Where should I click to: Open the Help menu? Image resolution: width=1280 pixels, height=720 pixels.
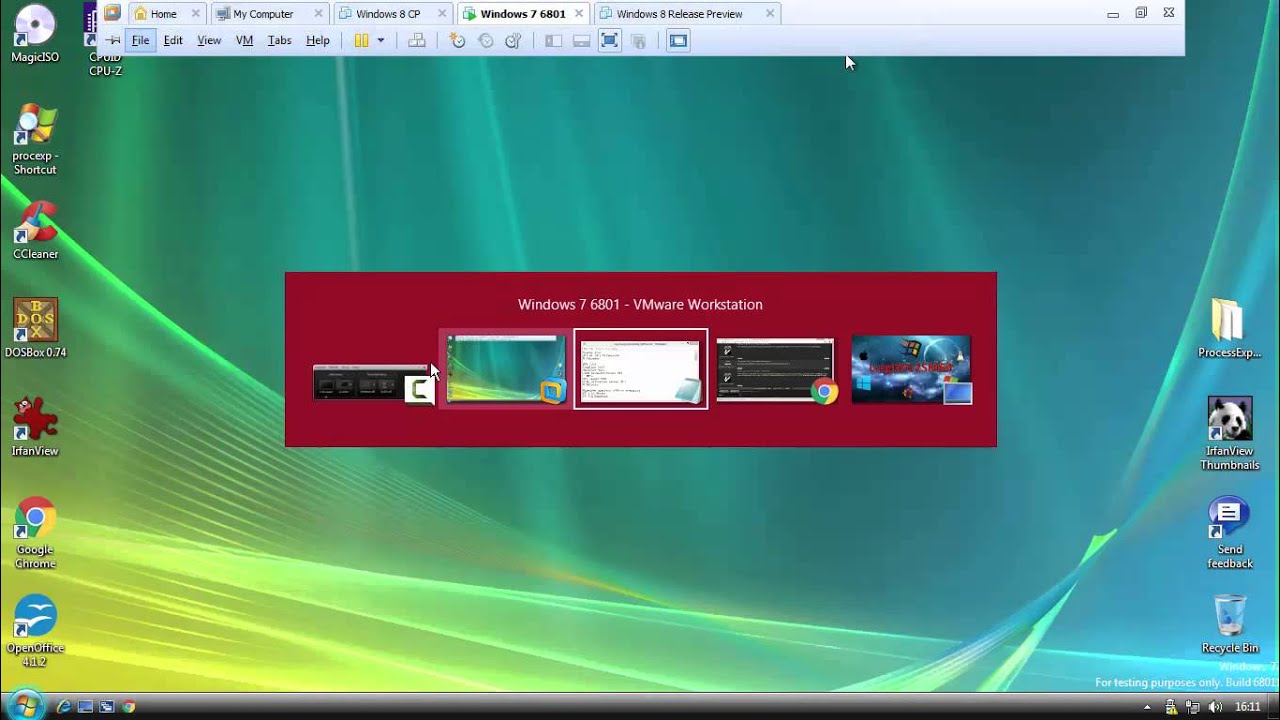point(318,41)
